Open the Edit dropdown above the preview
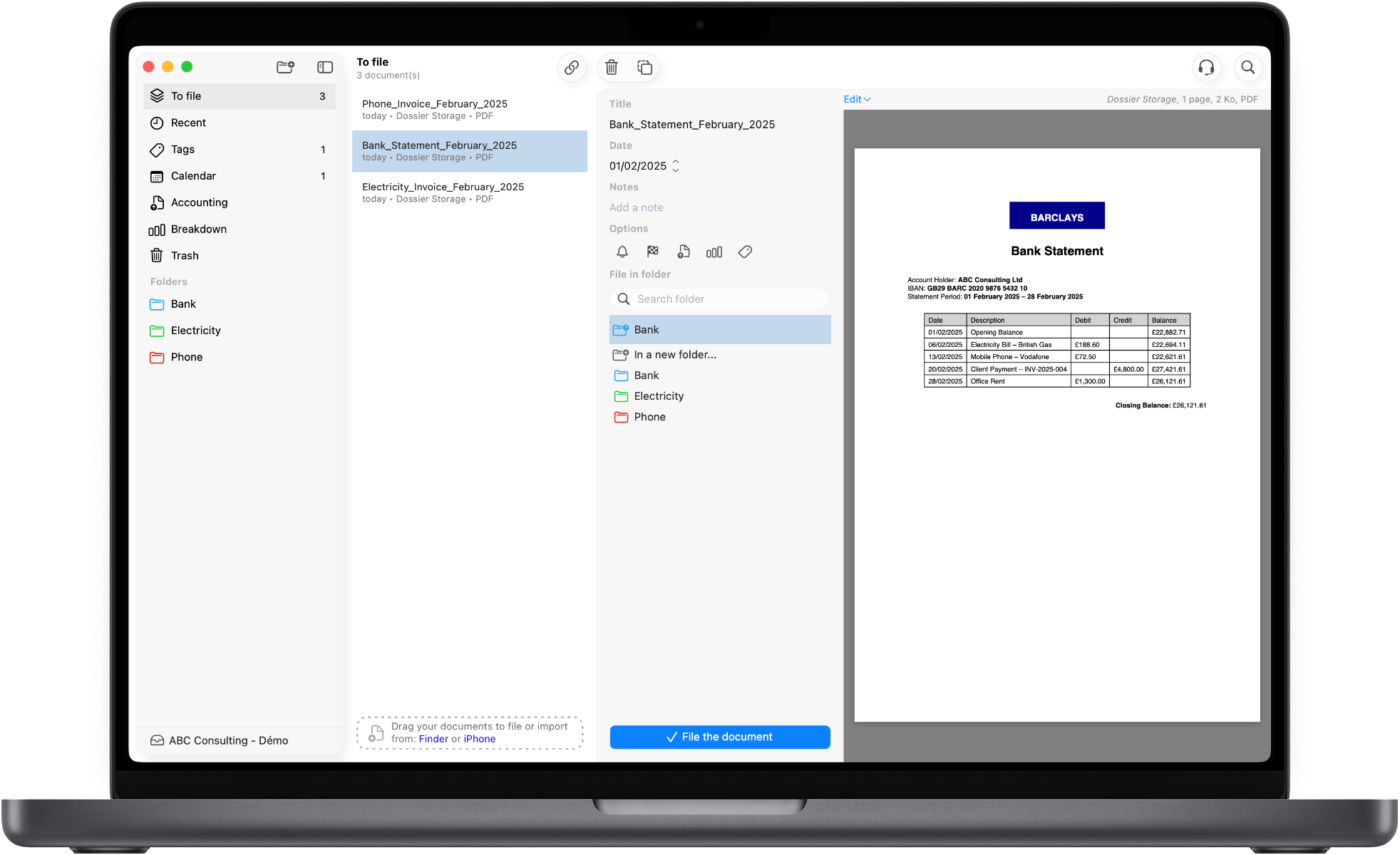 (856, 99)
